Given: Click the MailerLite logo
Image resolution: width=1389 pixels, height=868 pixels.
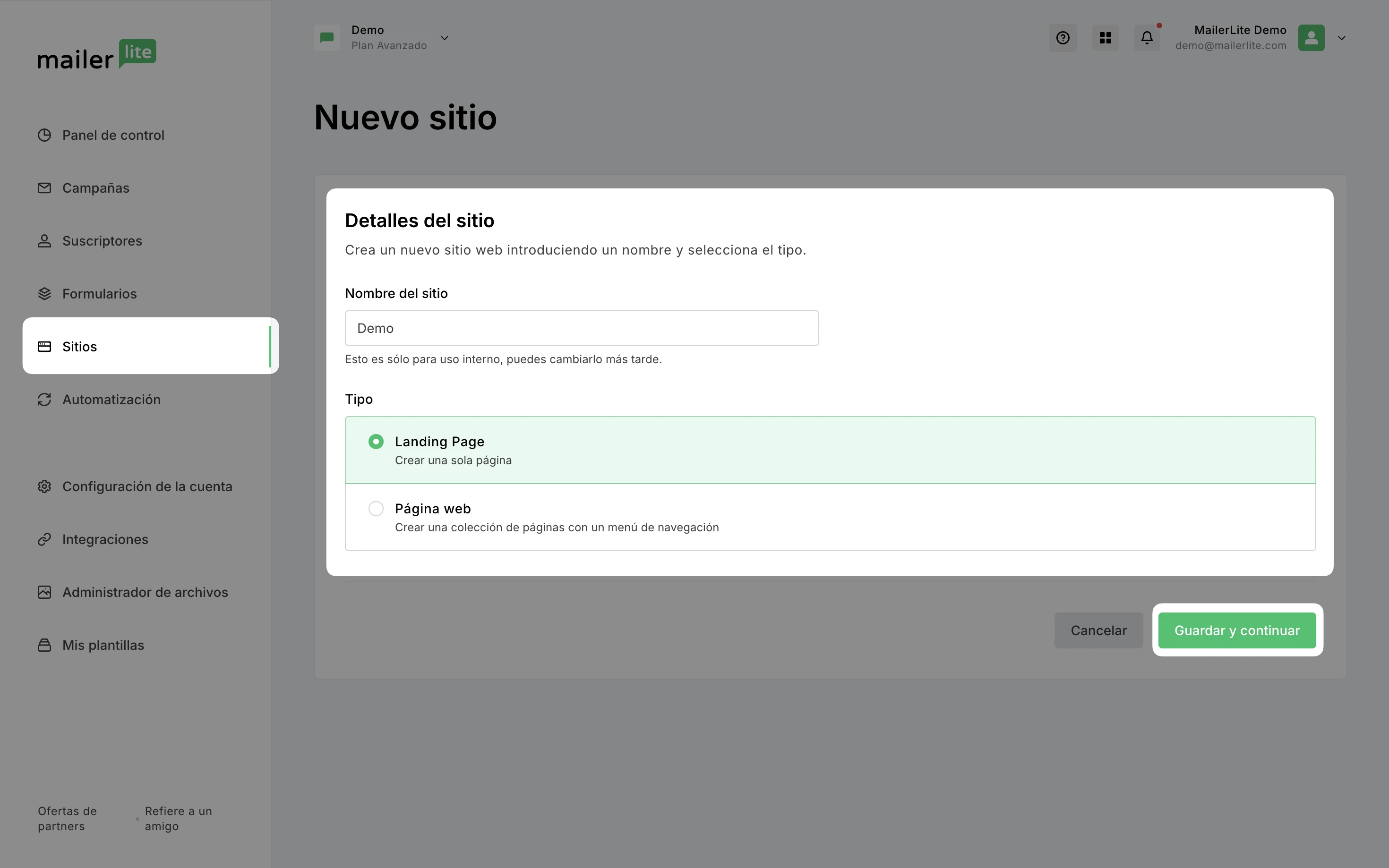Looking at the screenshot, I should coord(96,54).
